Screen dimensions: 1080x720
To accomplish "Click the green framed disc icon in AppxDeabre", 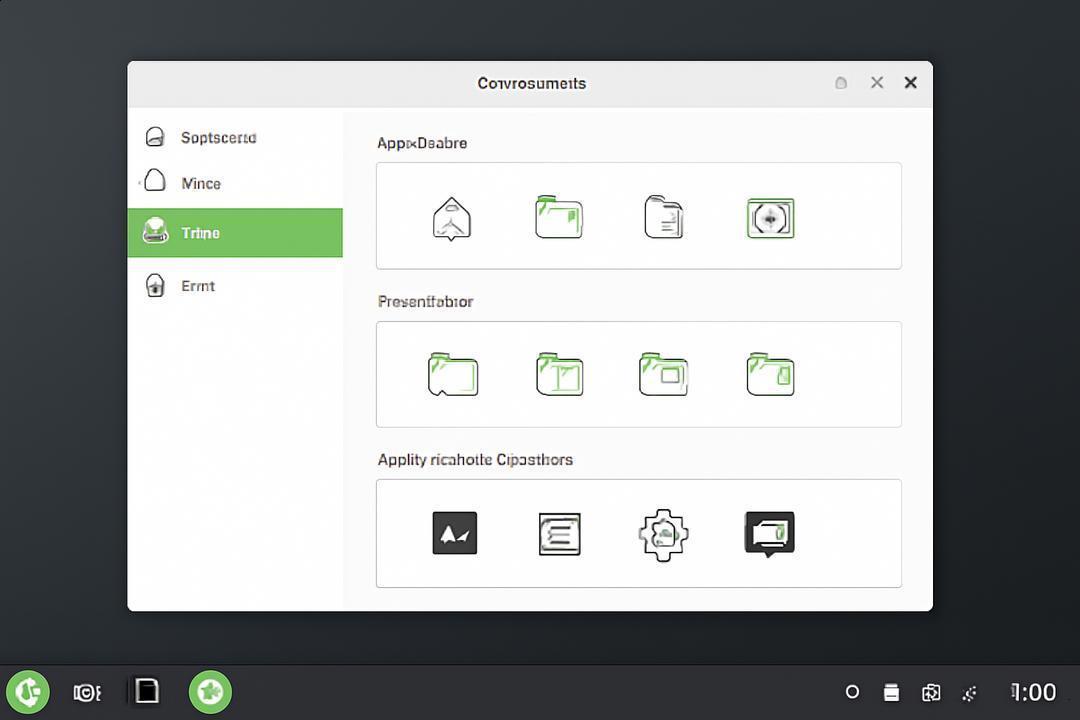I will click(770, 218).
